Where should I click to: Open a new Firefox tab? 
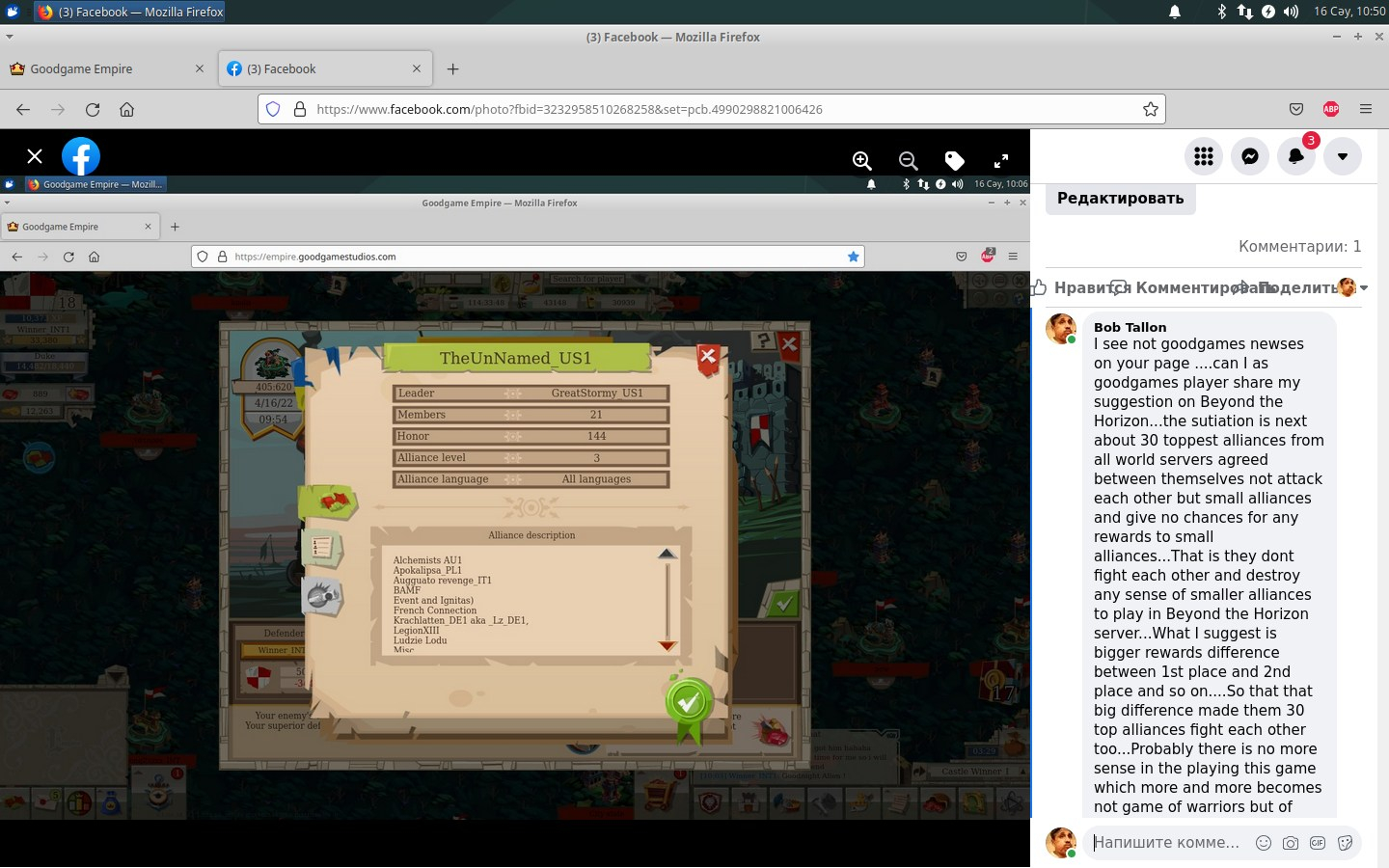click(x=453, y=68)
